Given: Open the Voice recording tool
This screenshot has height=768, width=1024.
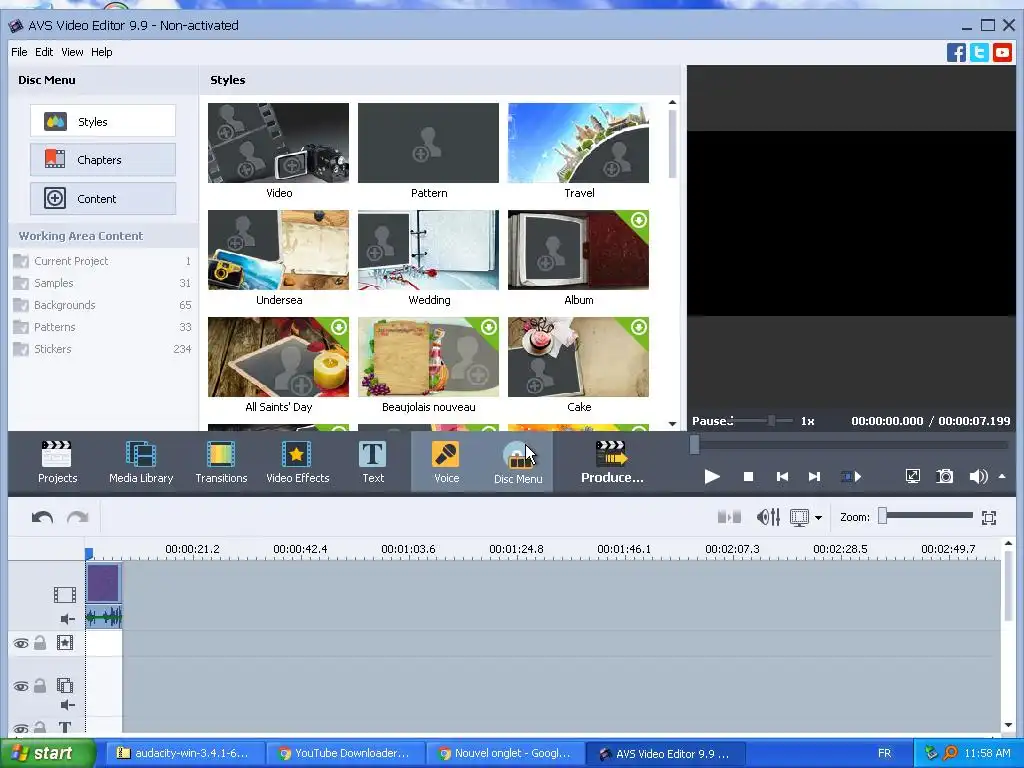Looking at the screenshot, I should click(447, 462).
